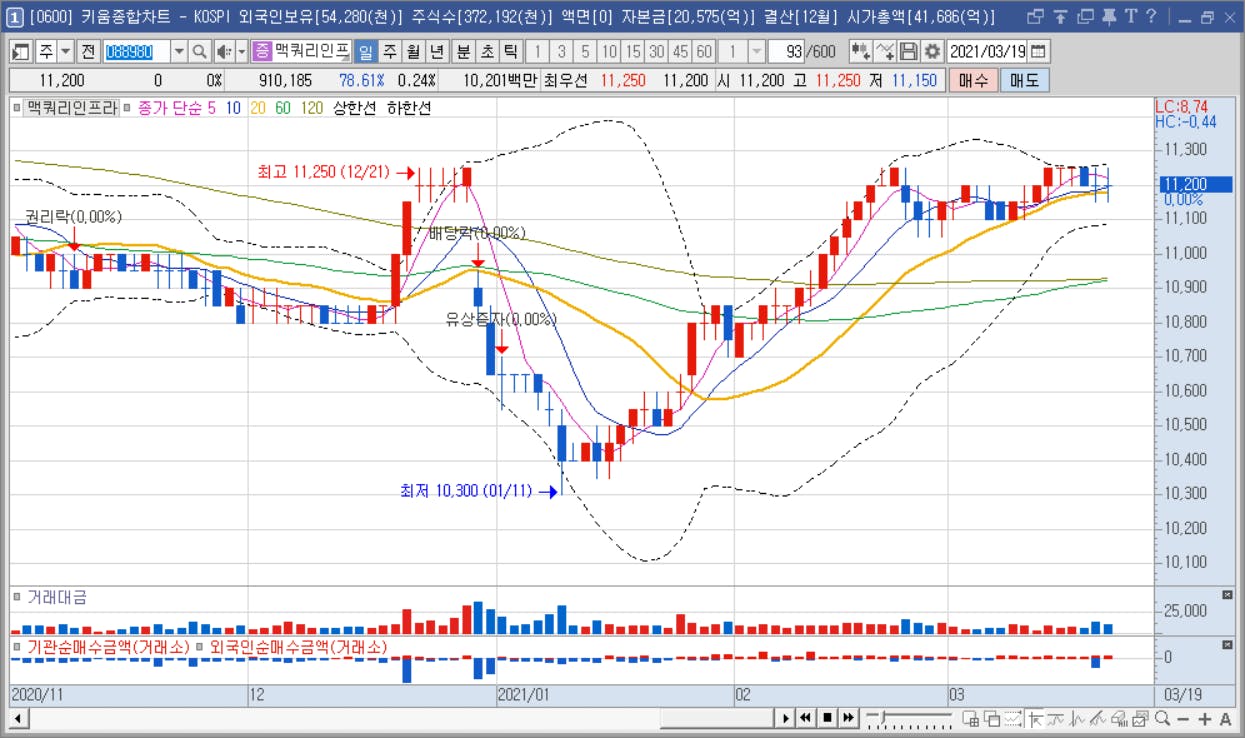Viewport: 1245px width, 738px height.
Task: Click the speaker sound icon in toolbar
Action: [223, 51]
